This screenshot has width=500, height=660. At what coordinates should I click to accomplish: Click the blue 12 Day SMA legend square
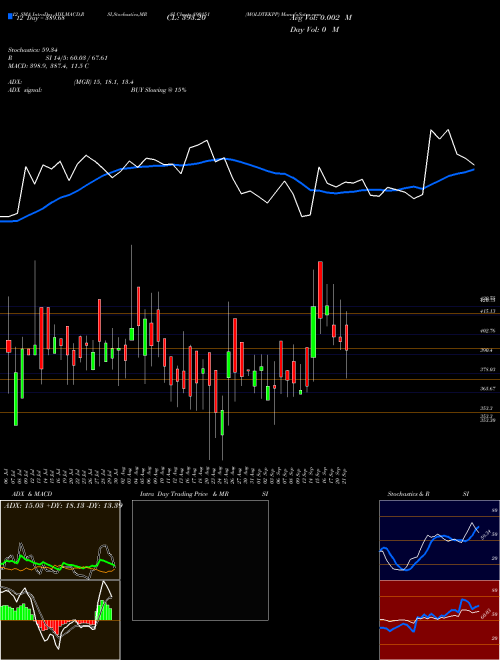[10, 16]
